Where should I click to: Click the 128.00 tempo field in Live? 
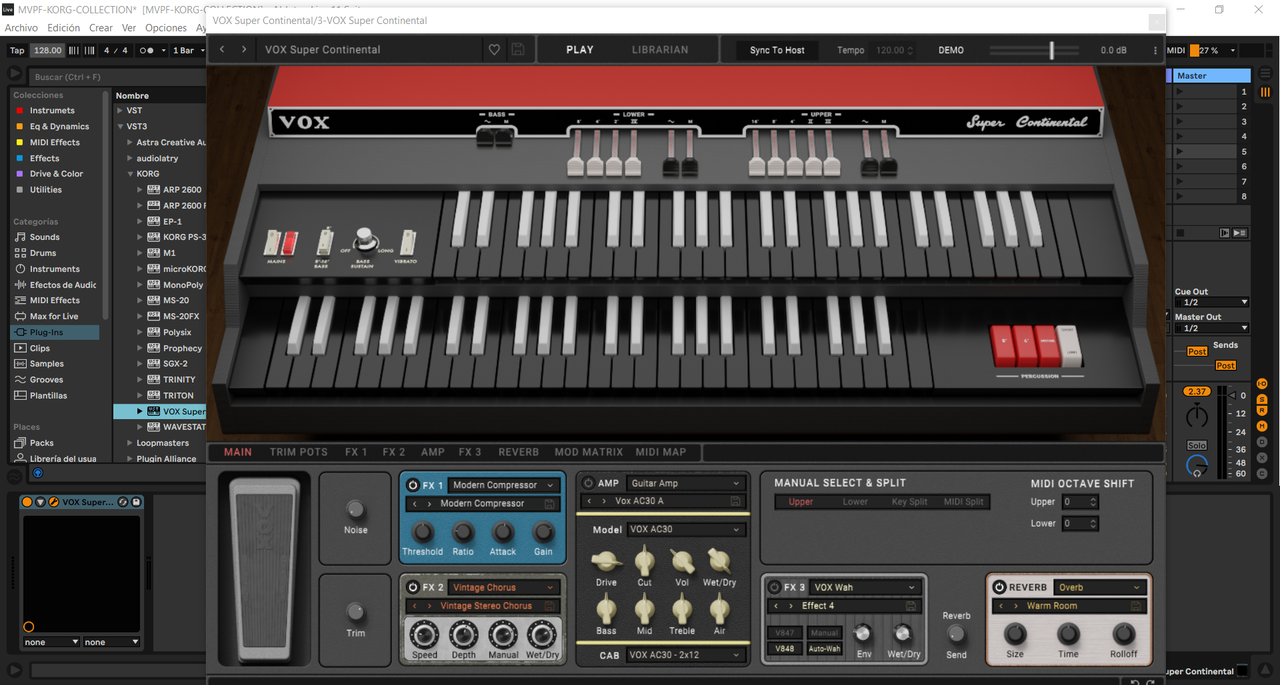point(48,50)
